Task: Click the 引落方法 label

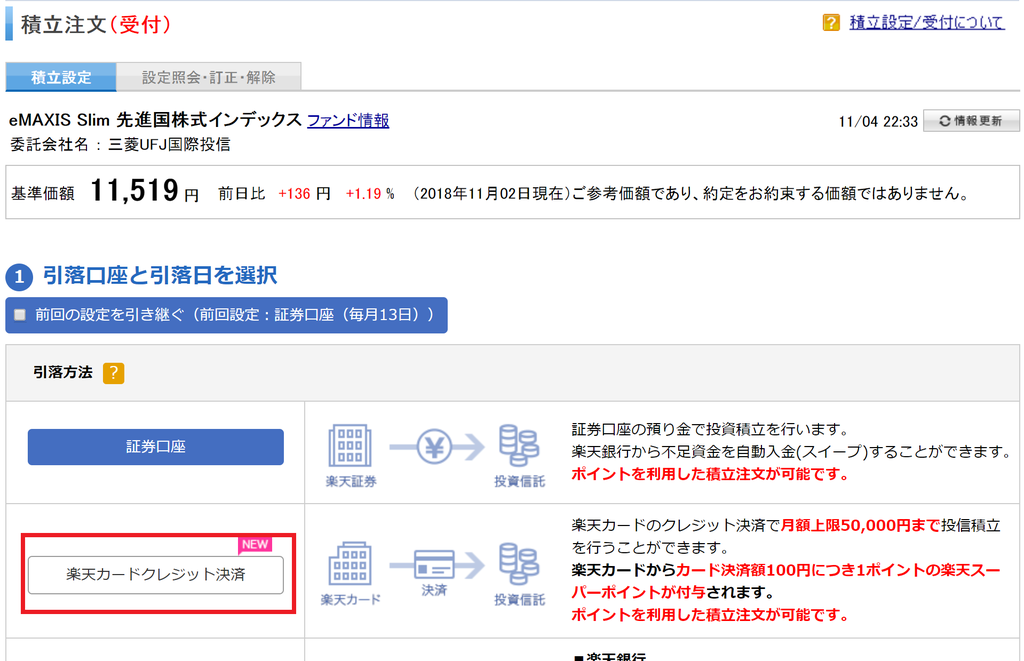Action: pyautogui.click(x=63, y=372)
